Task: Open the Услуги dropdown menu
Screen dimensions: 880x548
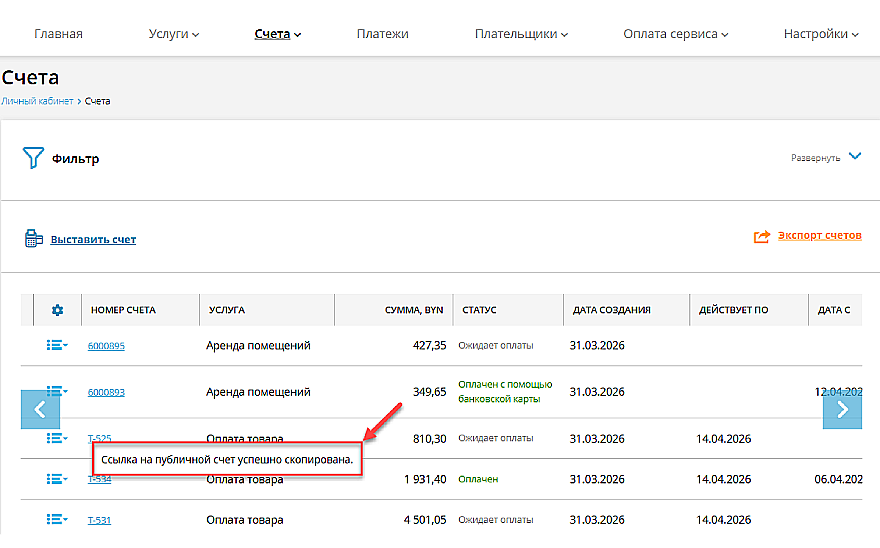Action: tap(174, 34)
